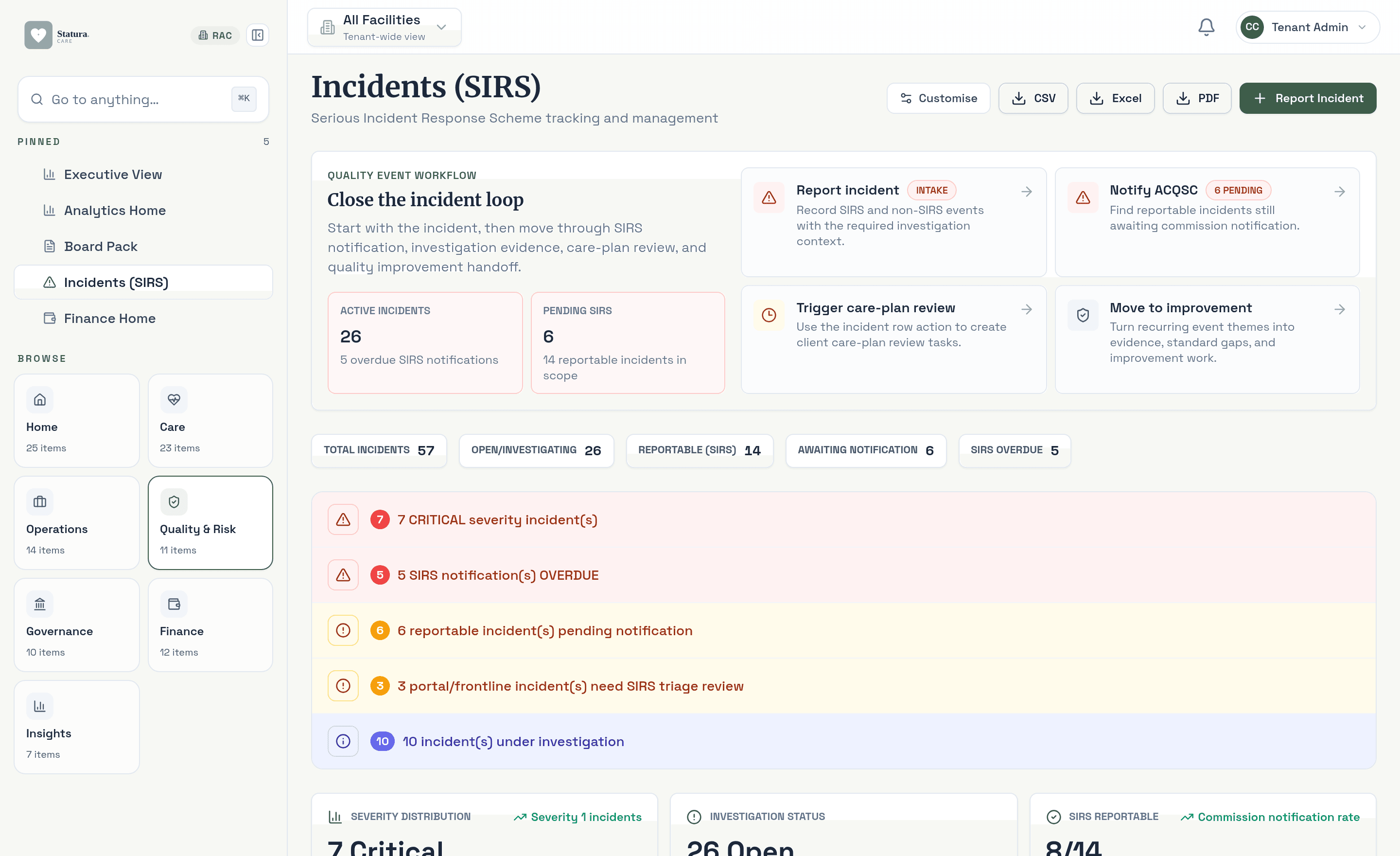Export incidents as CSV
The image size is (1400, 856).
[1033, 98]
